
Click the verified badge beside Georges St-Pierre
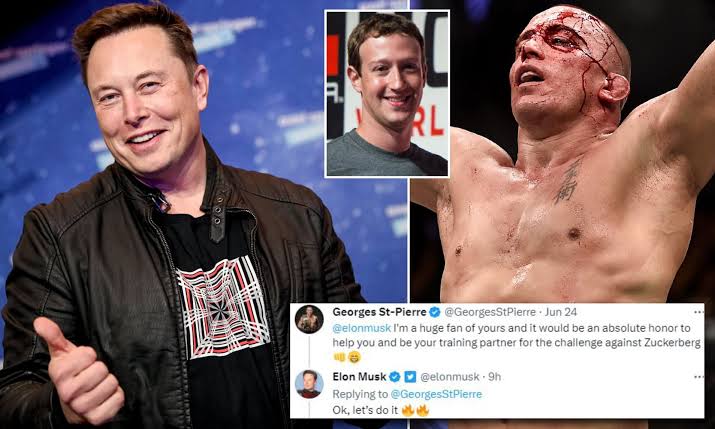coord(435,312)
